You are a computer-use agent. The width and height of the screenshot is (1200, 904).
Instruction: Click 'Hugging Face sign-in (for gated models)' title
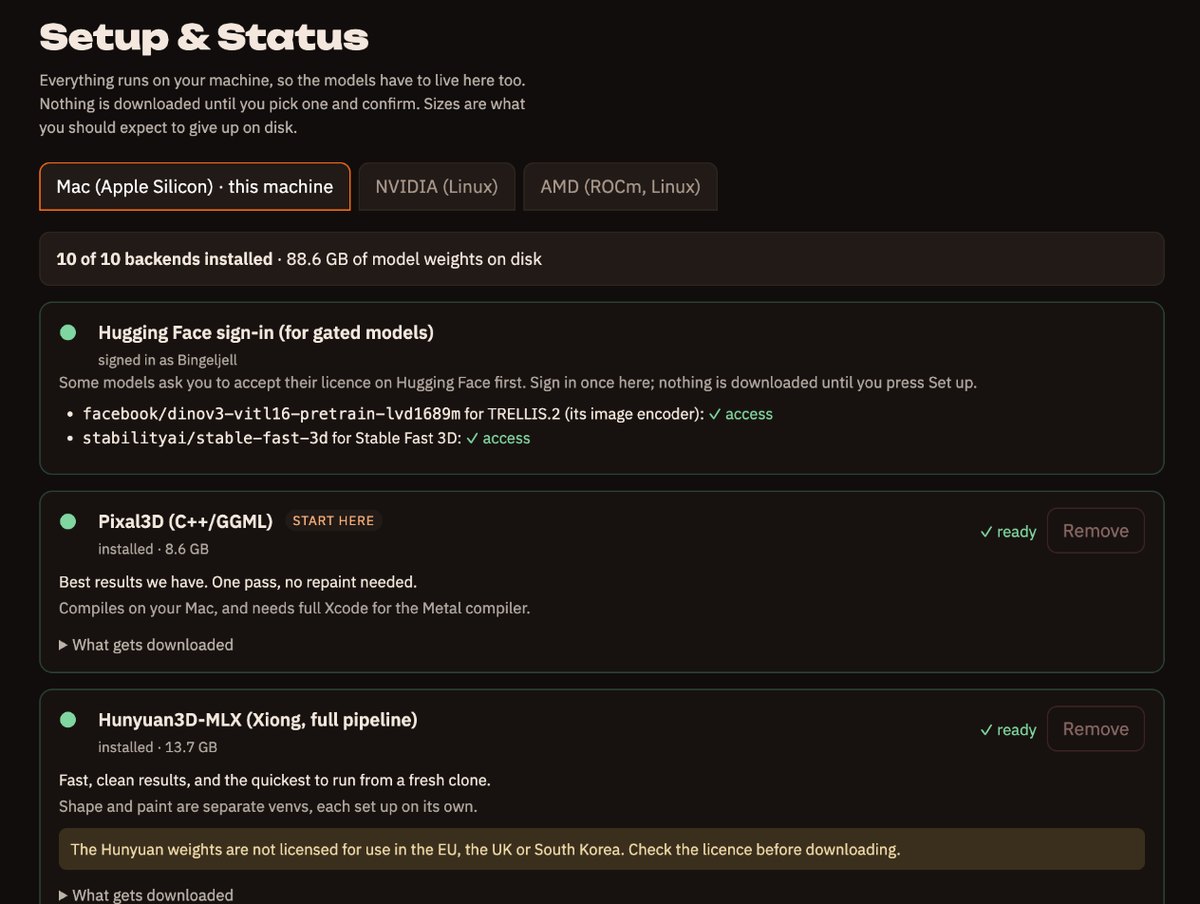pyautogui.click(x=266, y=332)
